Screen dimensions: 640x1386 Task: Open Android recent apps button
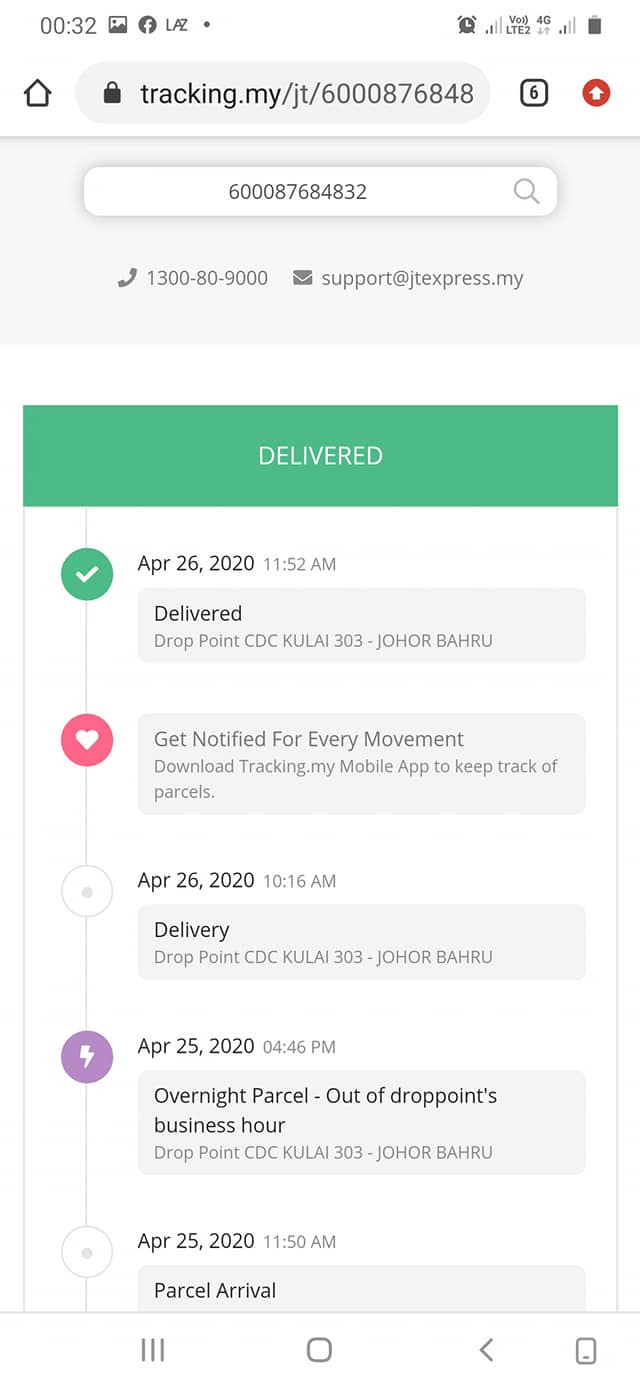[153, 1350]
